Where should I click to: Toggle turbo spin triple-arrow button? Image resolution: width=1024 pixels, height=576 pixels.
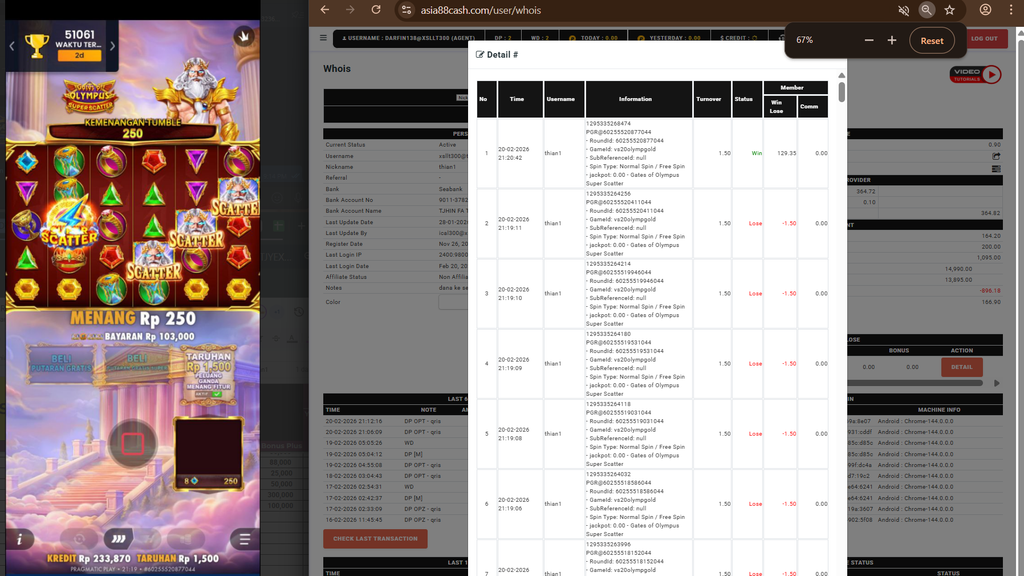[x=118, y=539]
